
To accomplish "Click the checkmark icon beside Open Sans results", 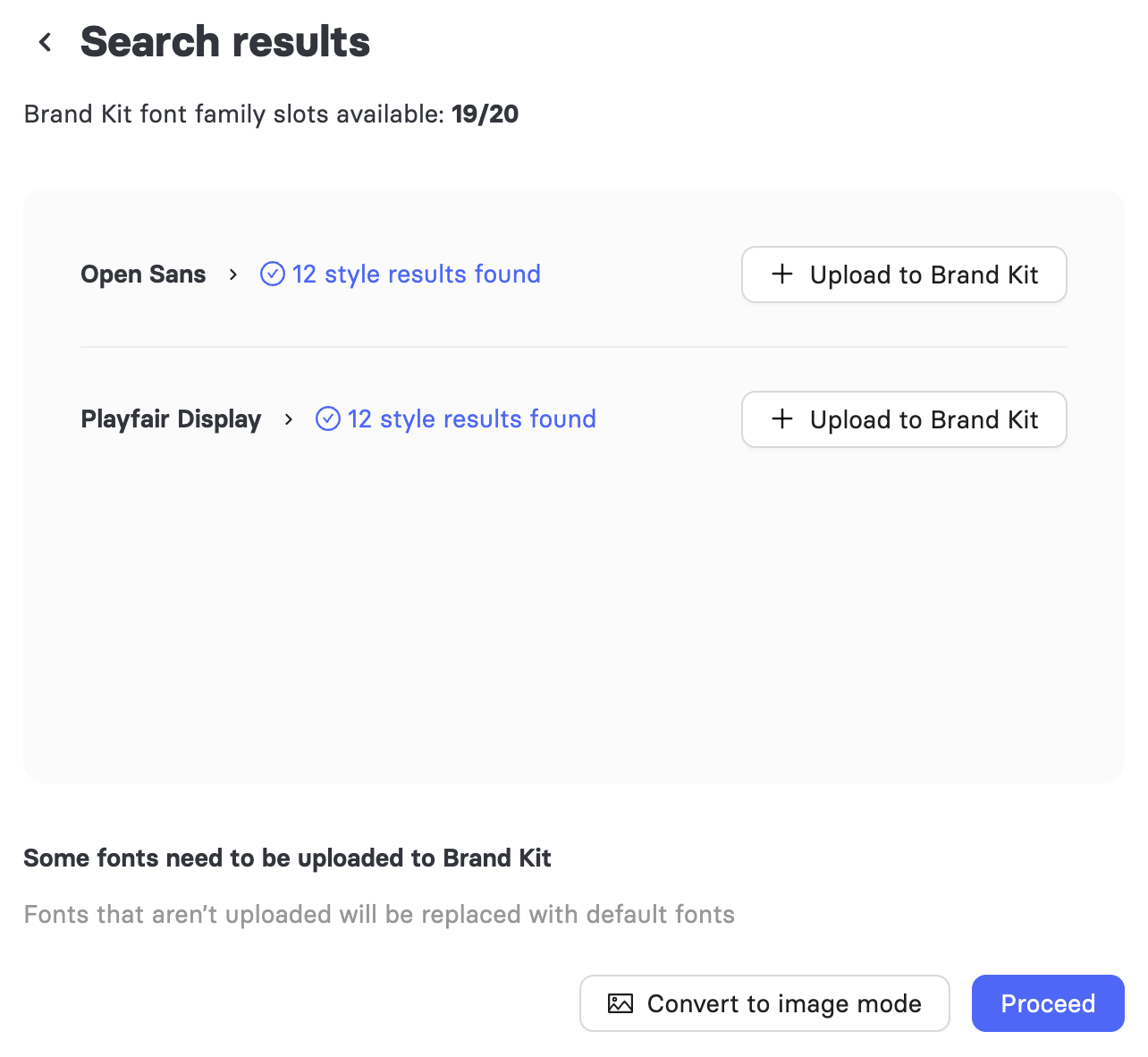I will 273,274.
